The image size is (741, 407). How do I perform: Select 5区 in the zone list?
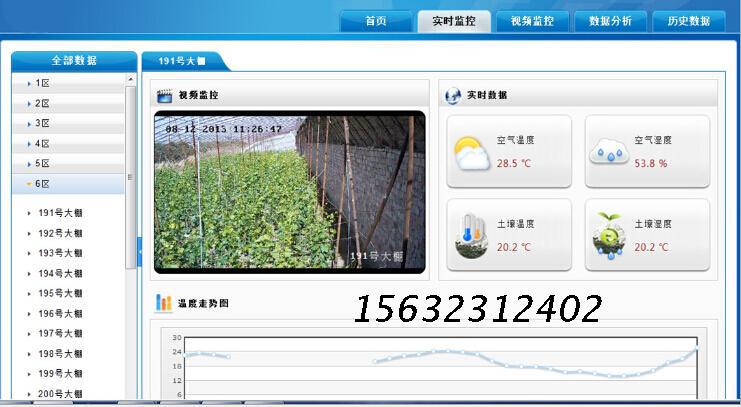(x=69, y=164)
